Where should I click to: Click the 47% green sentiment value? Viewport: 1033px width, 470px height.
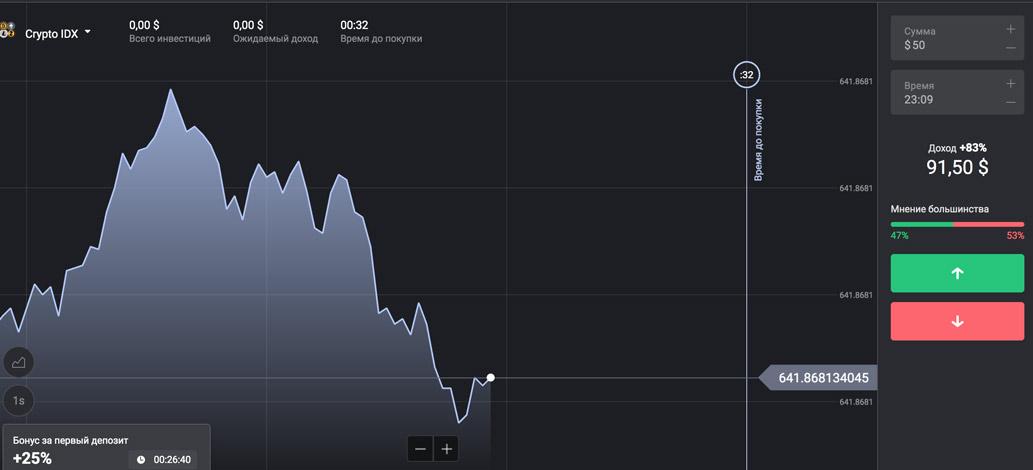pos(899,235)
